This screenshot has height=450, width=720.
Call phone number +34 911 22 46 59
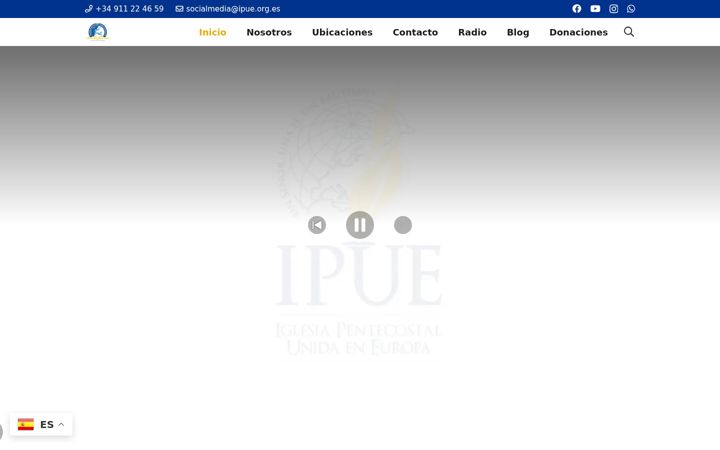[x=124, y=9]
